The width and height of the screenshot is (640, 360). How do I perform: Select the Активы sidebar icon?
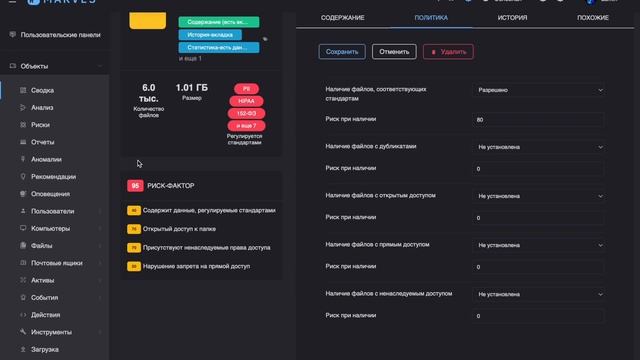(23, 280)
